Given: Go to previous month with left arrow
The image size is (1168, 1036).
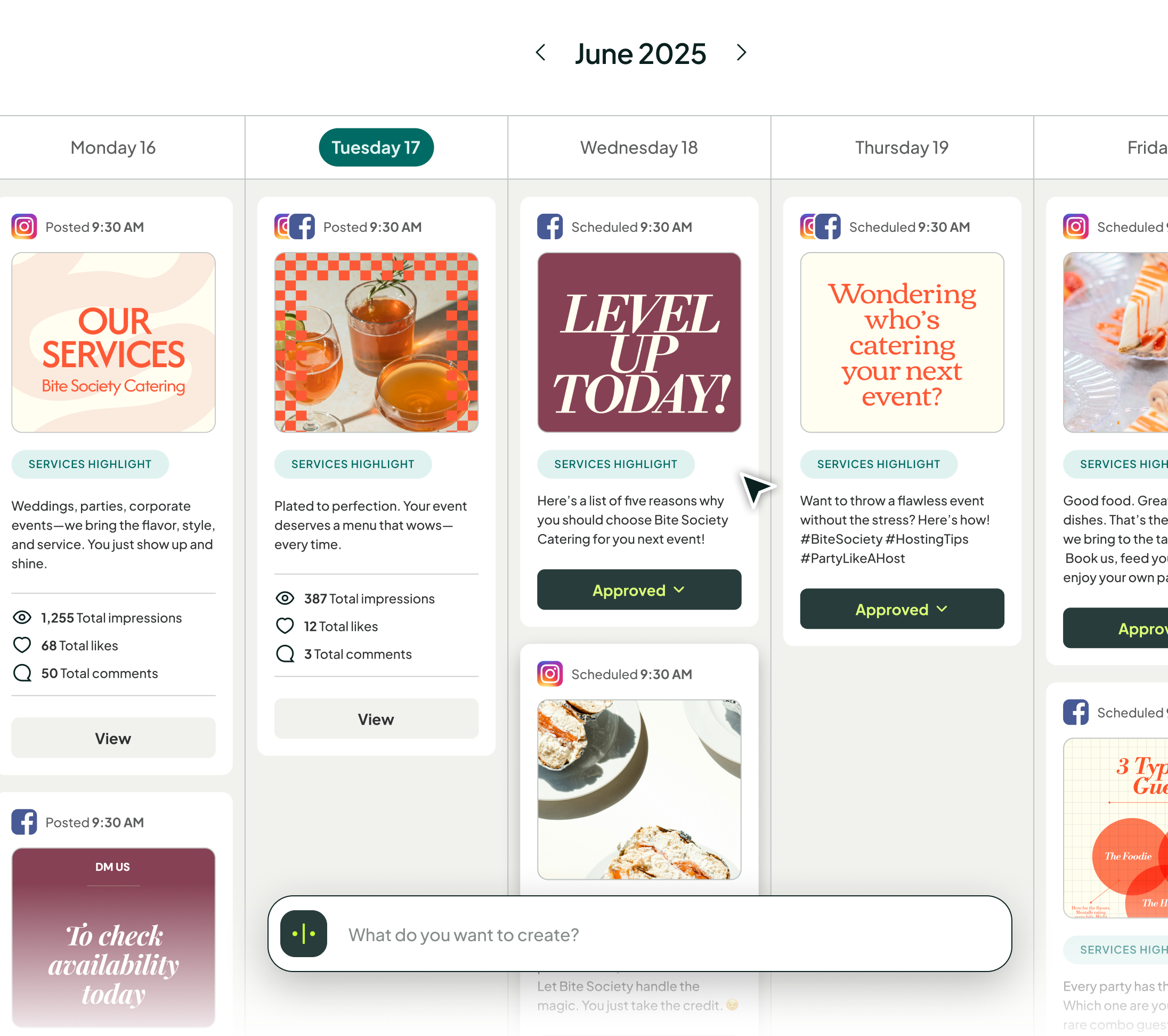Looking at the screenshot, I should [x=540, y=53].
